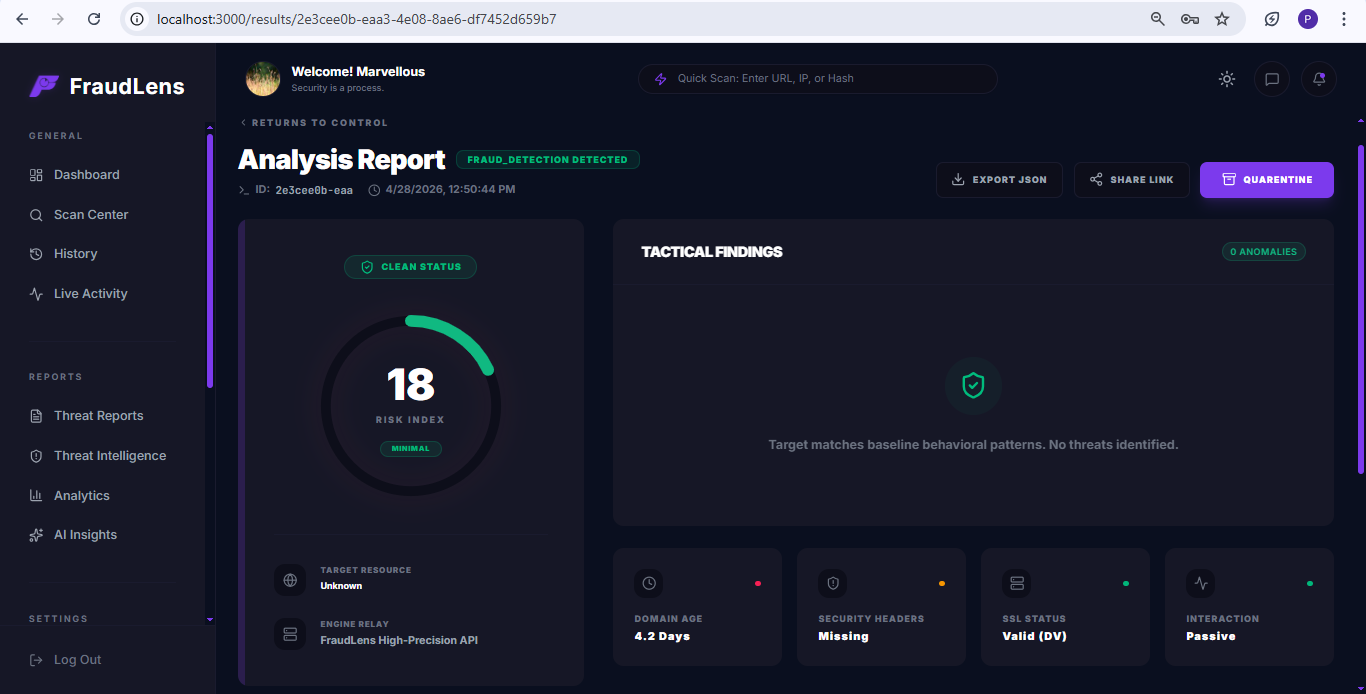Image resolution: width=1366 pixels, height=694 pixels.
Task: Click the Dashboard grid icon
Action: [x=36, y=175]
